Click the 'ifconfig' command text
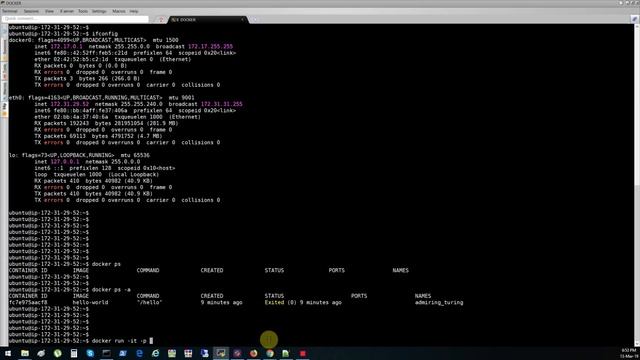Screen dimensions: 640x360 point(104,34)
